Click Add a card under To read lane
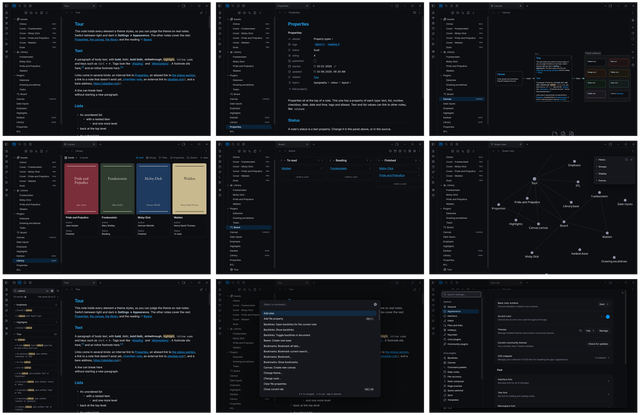The height and width of the screenshot is (415, 640). tap(302, 177)
